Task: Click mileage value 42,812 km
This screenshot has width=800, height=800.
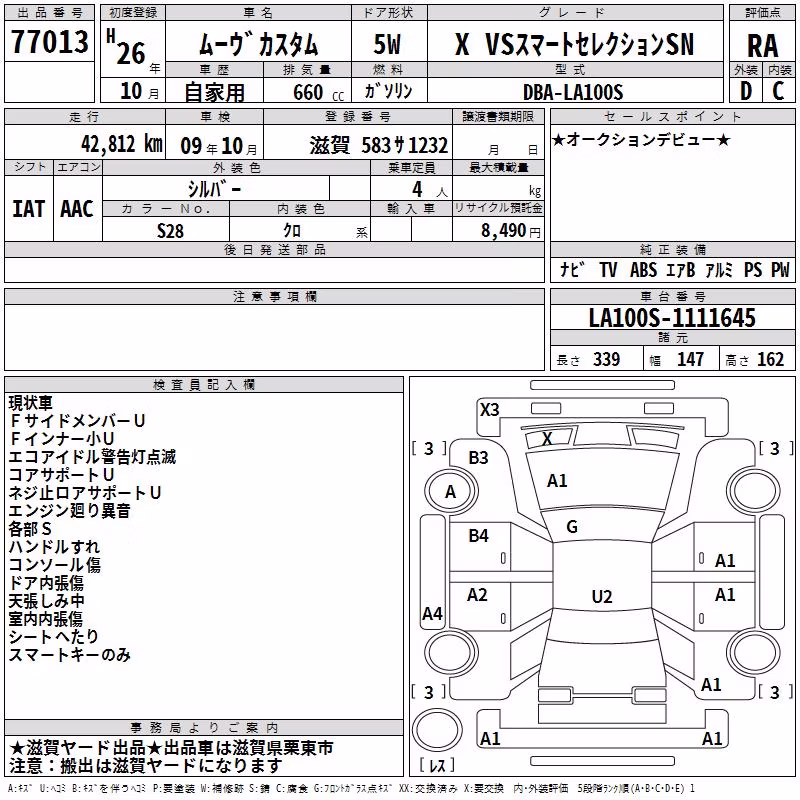Action: click(x=122, y=144)
